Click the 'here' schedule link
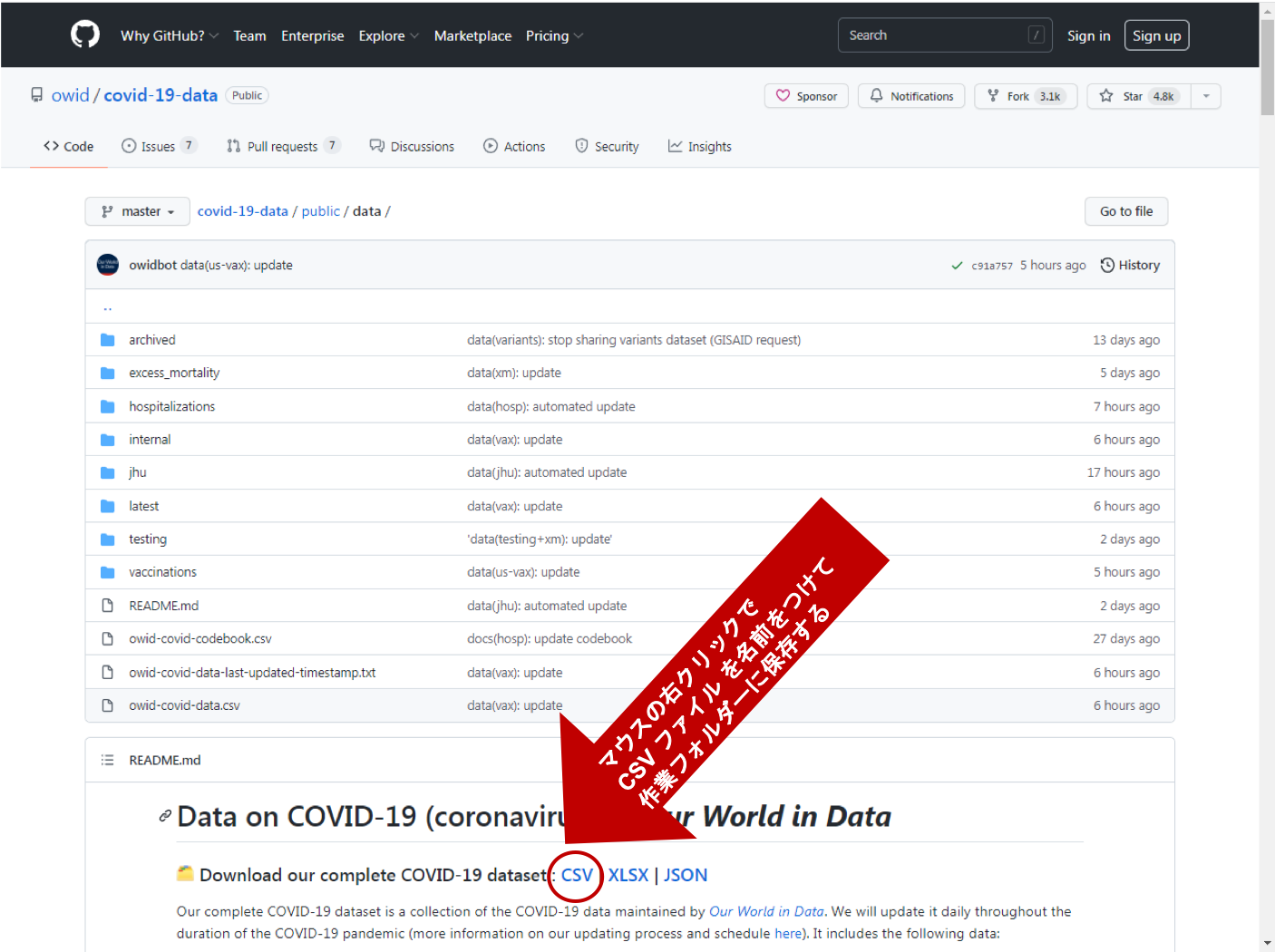 tap(787, 933)
